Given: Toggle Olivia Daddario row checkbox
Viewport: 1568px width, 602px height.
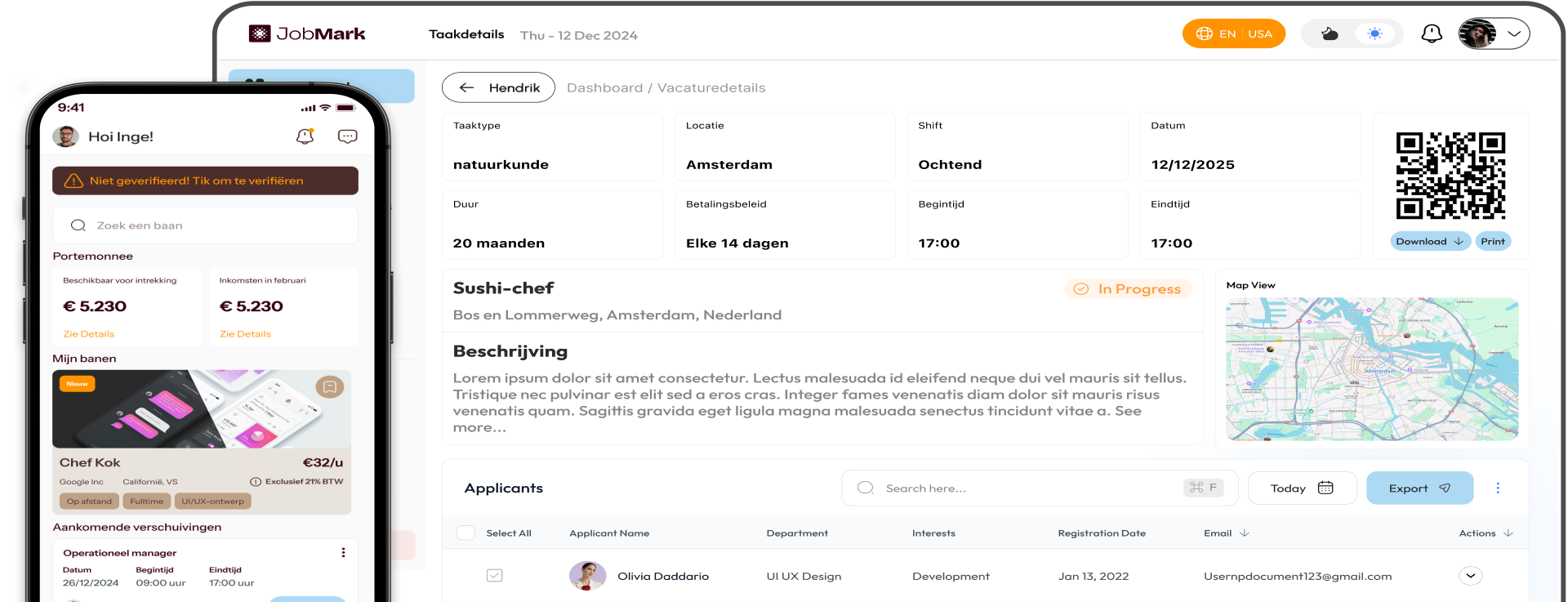Looking at the screenshot, I should [x=494, y=576].
